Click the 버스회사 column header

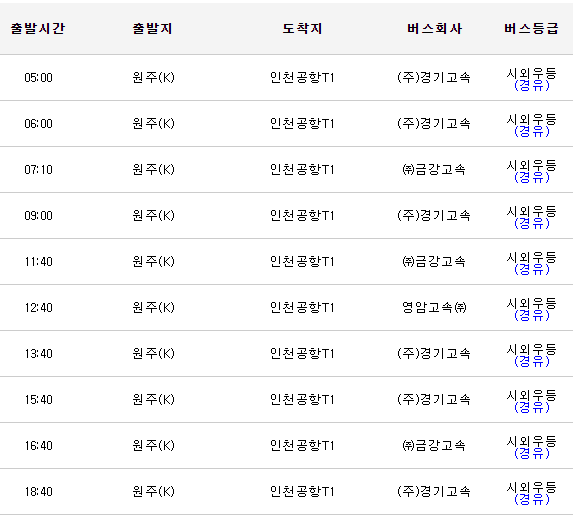[x=435, y=28]
